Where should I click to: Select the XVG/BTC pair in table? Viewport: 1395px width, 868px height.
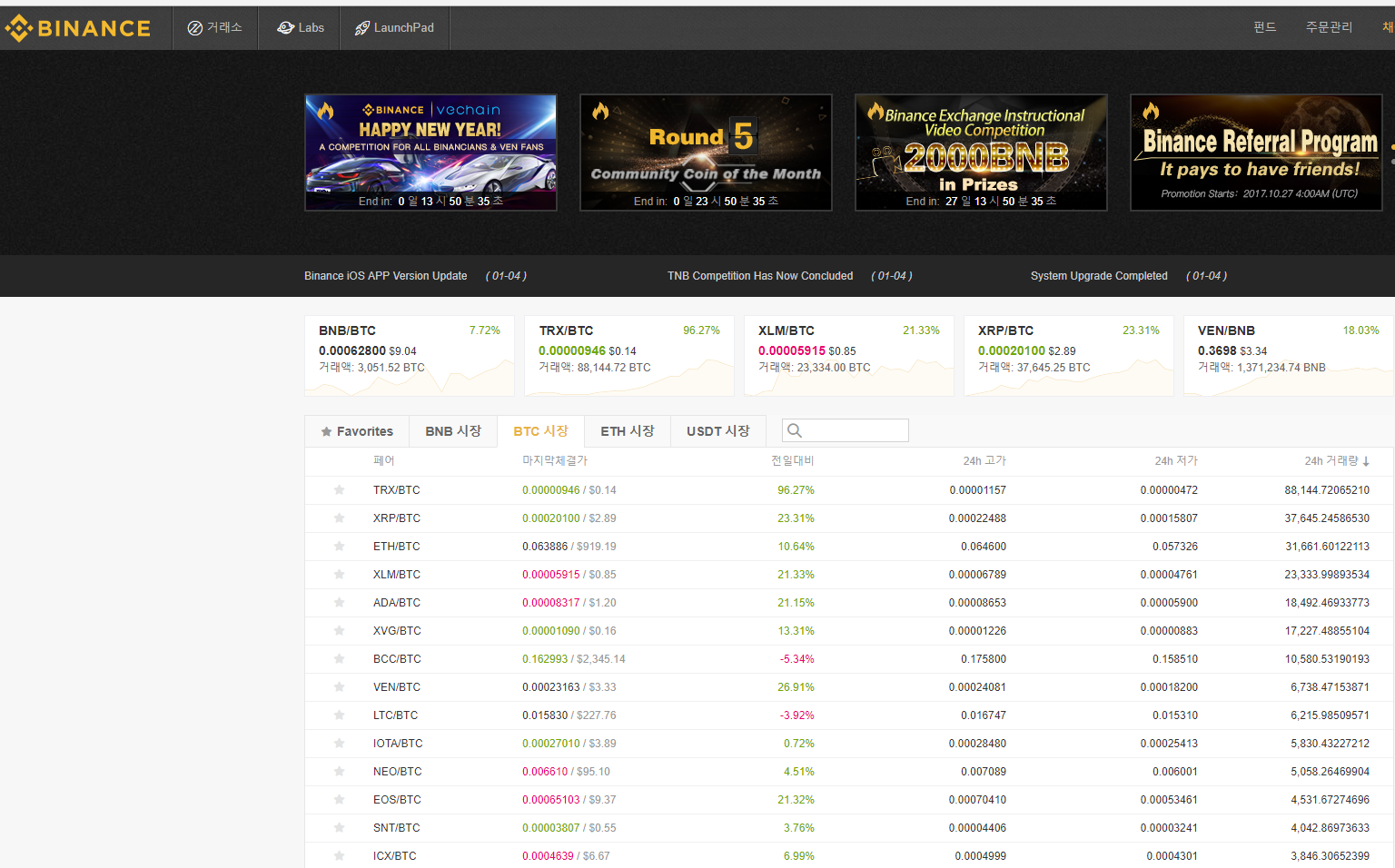(397, 631)
